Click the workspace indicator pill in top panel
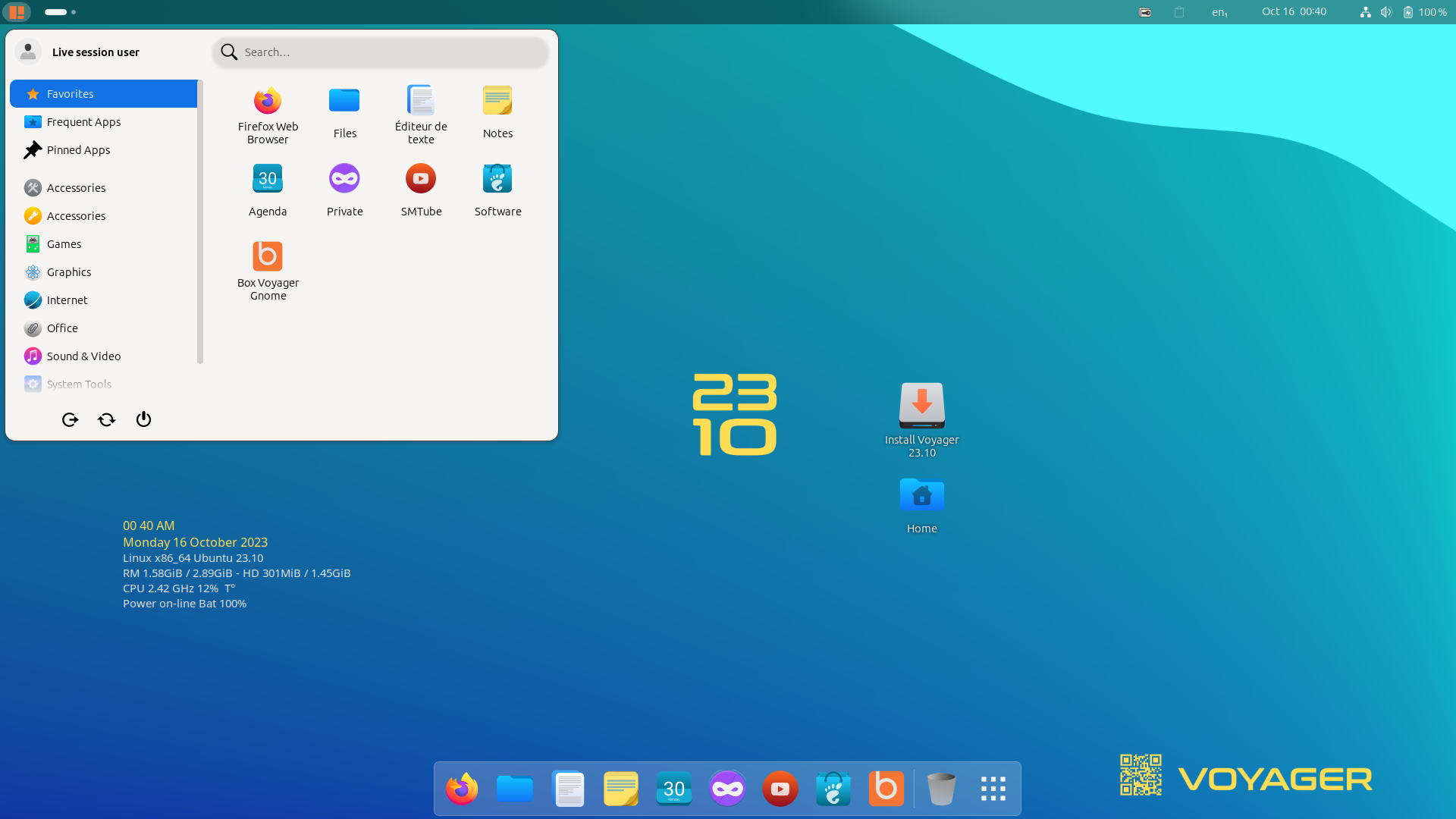The width and height of the screenshot is (1456, 819). [55, 12]
